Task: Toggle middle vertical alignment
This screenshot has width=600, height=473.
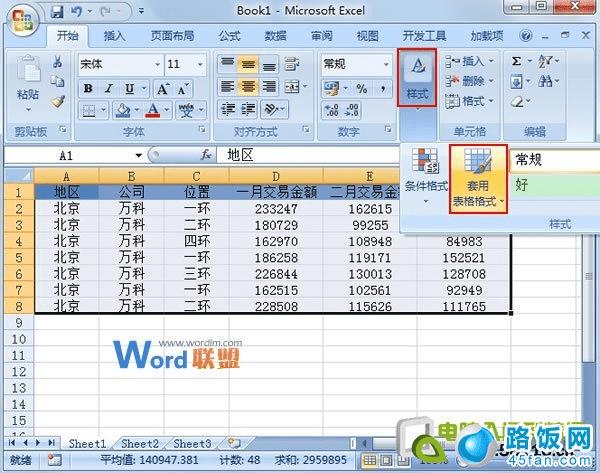Action: (248, 64)
